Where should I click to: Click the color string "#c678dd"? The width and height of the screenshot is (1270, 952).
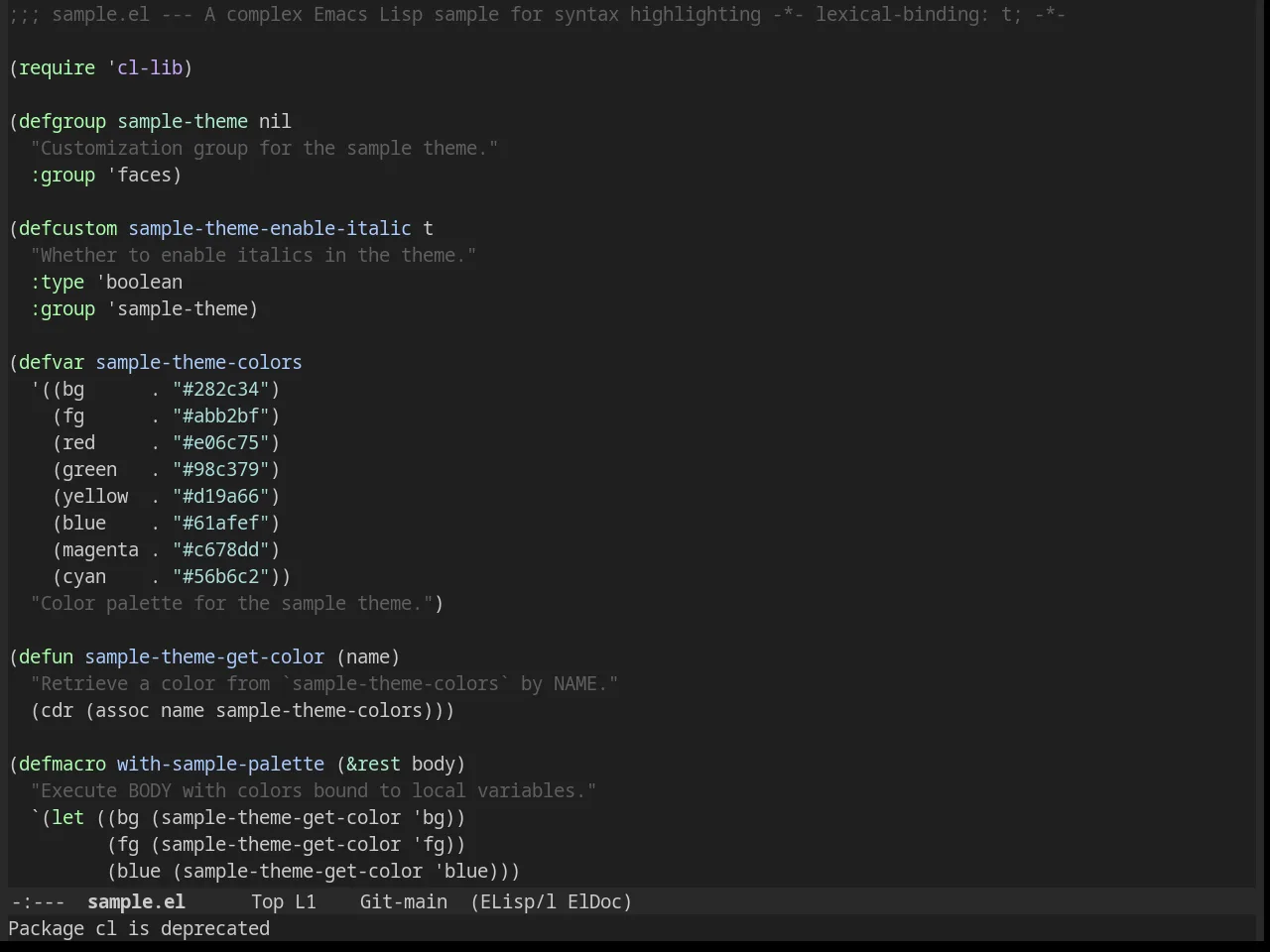(x=221, y=549)
